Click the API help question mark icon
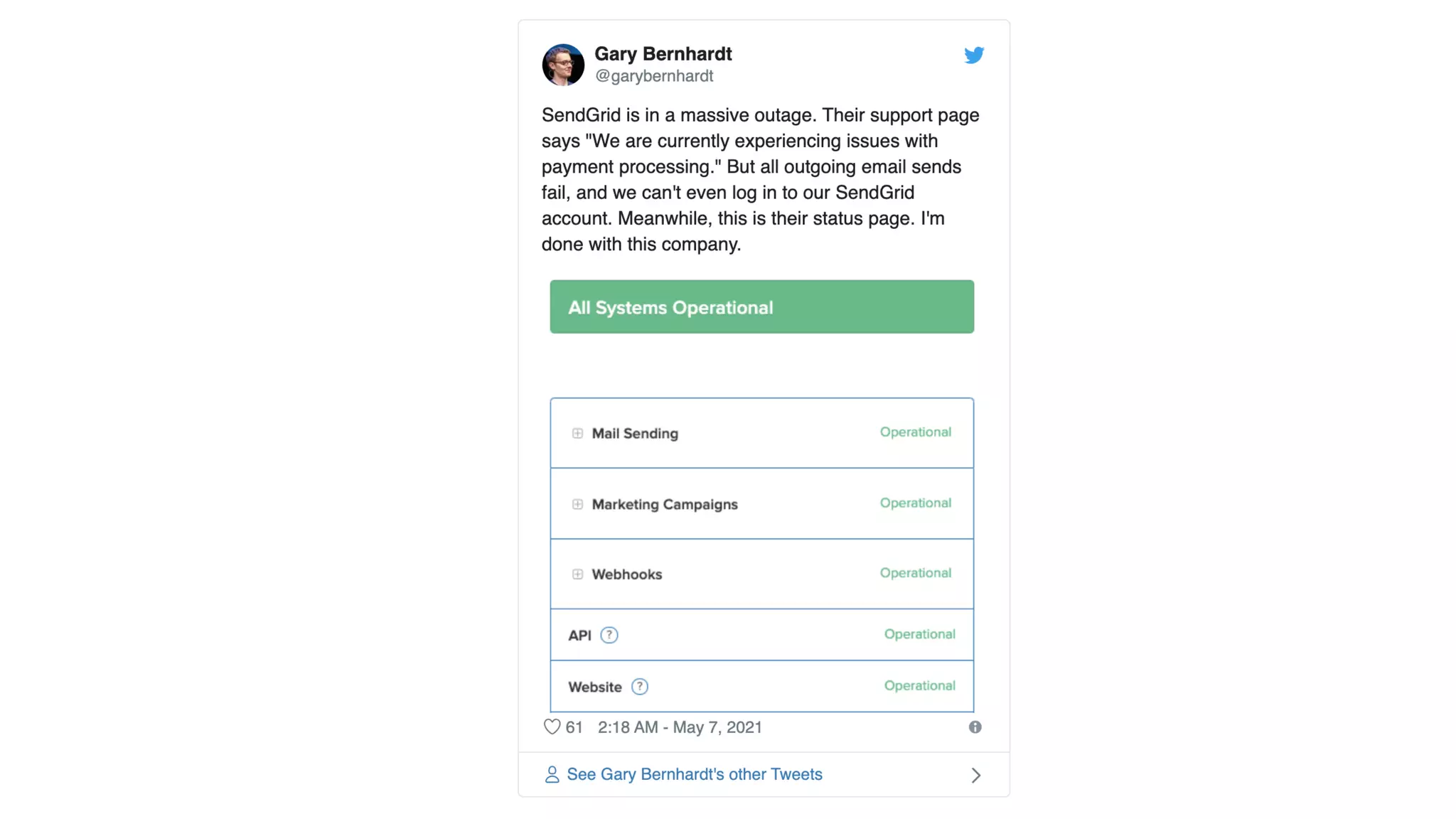The height and width of the screenshot is (819, 1456). point(609,635)
